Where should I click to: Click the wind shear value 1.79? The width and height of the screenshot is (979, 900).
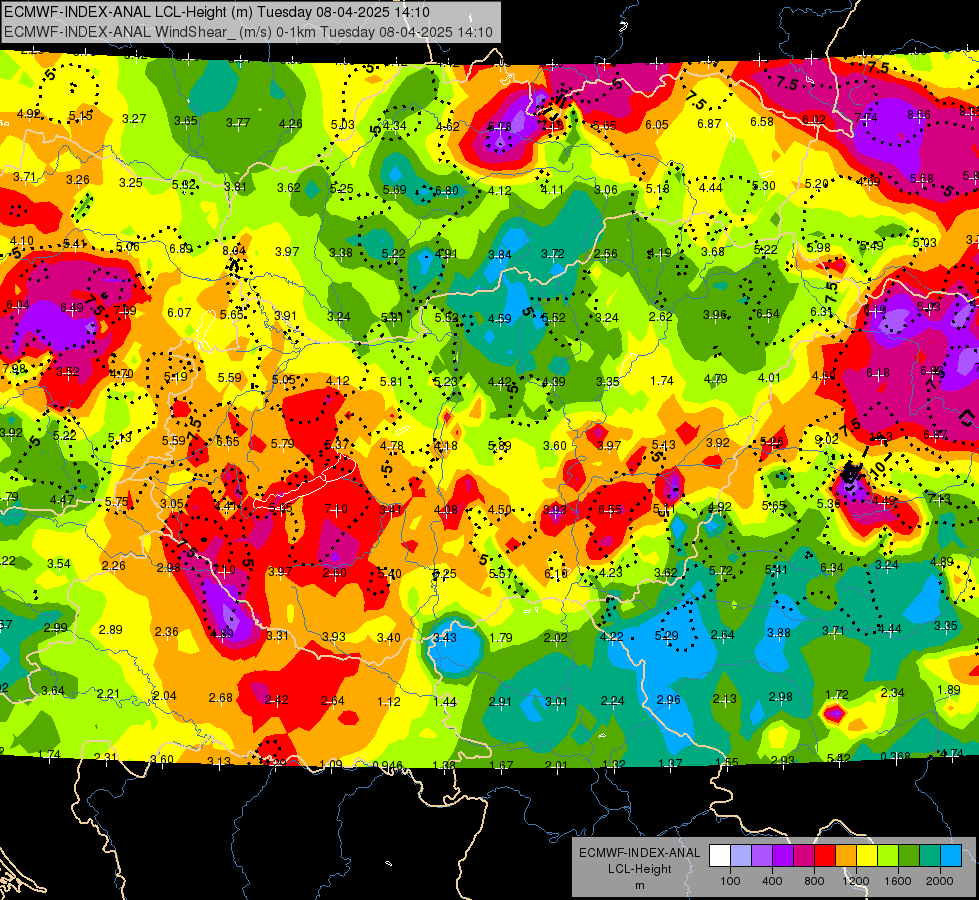(x=501, y=638)
